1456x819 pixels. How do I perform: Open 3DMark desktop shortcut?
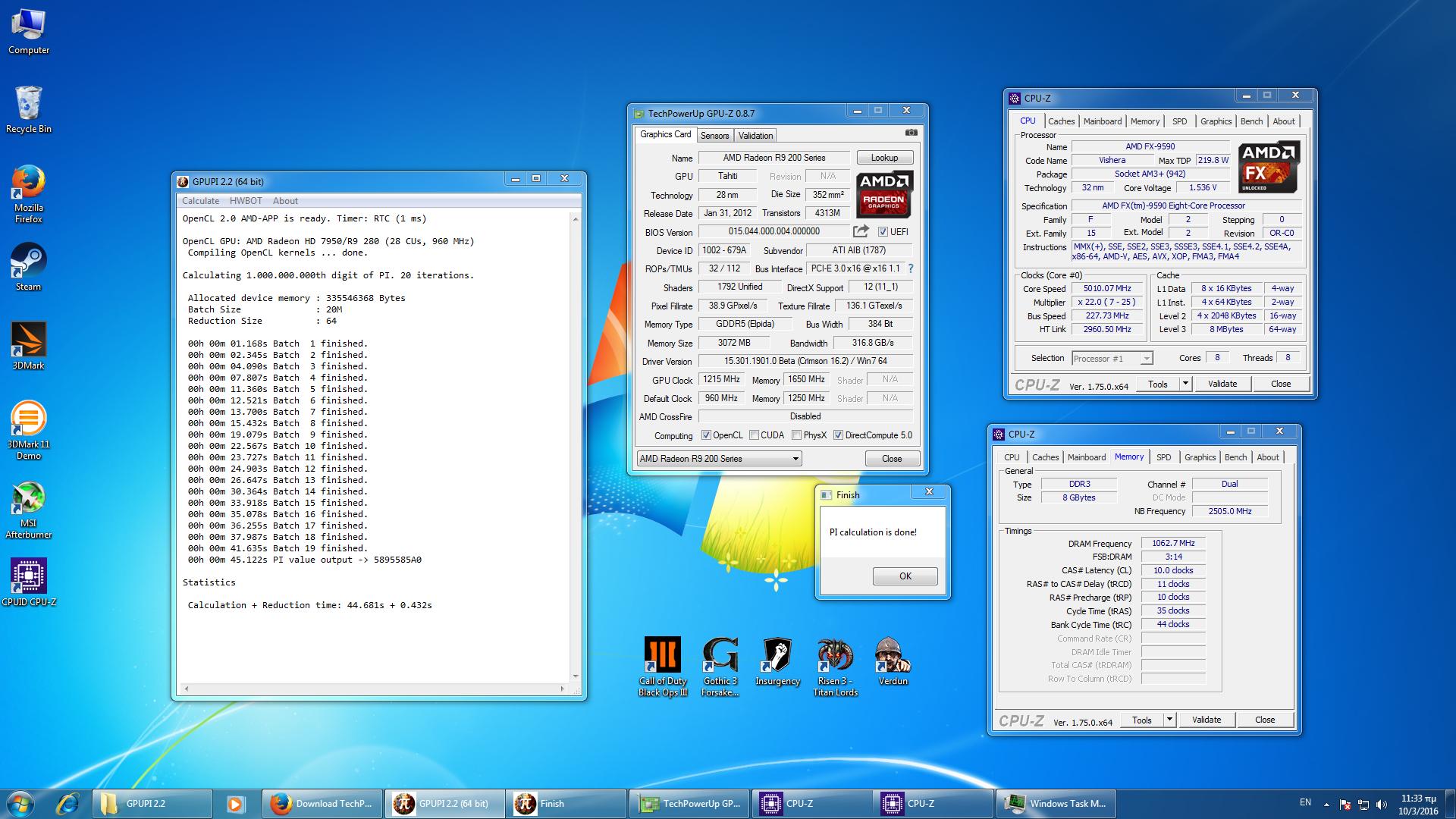click(x=29, y=346)
